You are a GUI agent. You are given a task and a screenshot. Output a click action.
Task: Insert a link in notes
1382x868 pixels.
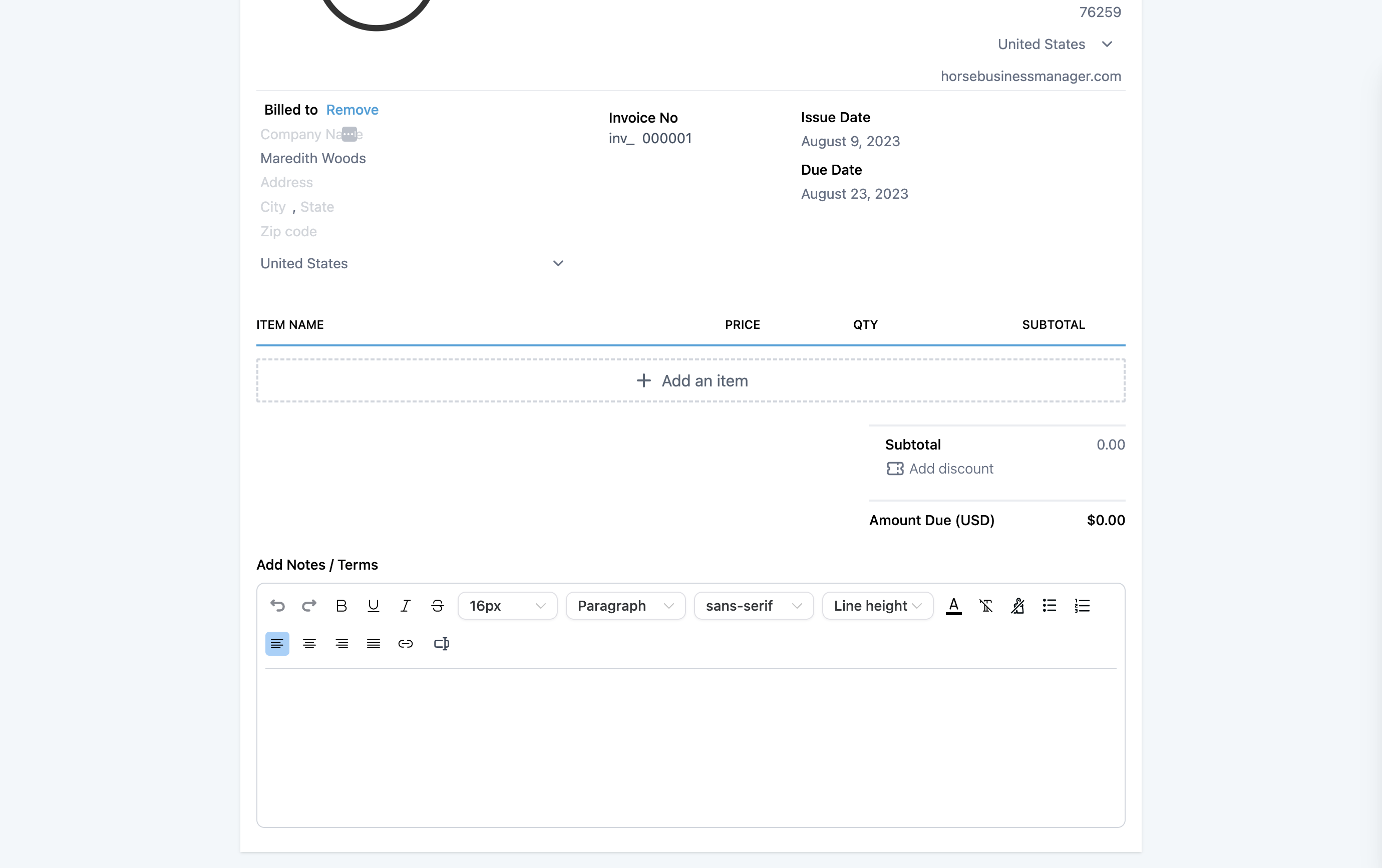[x=406, y=643]
